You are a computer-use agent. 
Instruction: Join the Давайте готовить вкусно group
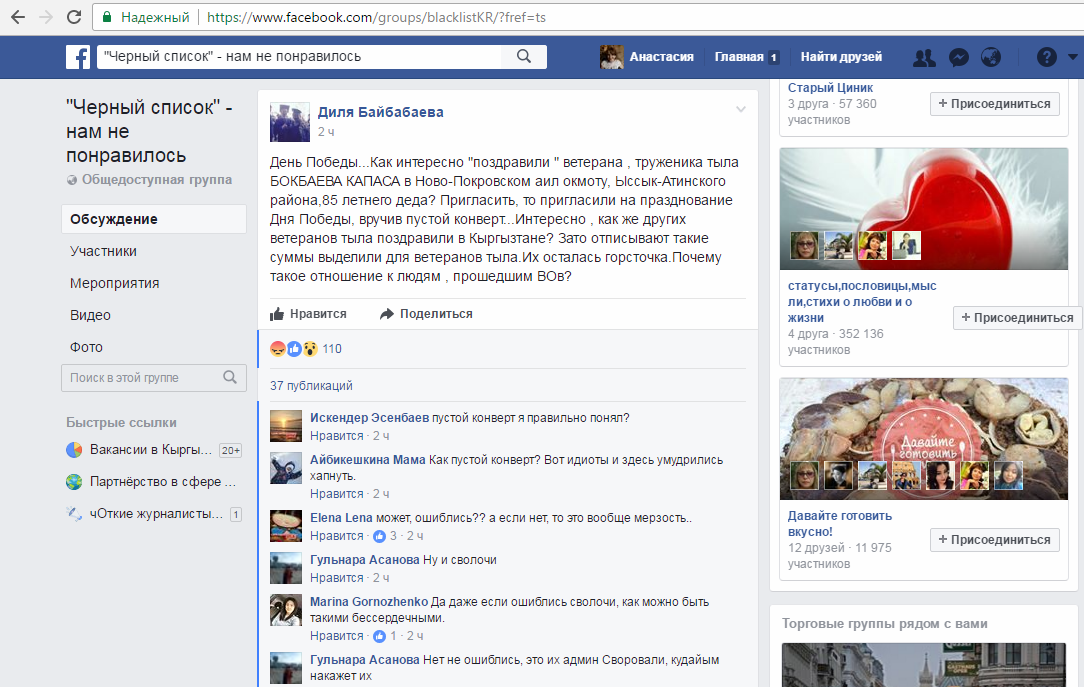tap(994, 540)
